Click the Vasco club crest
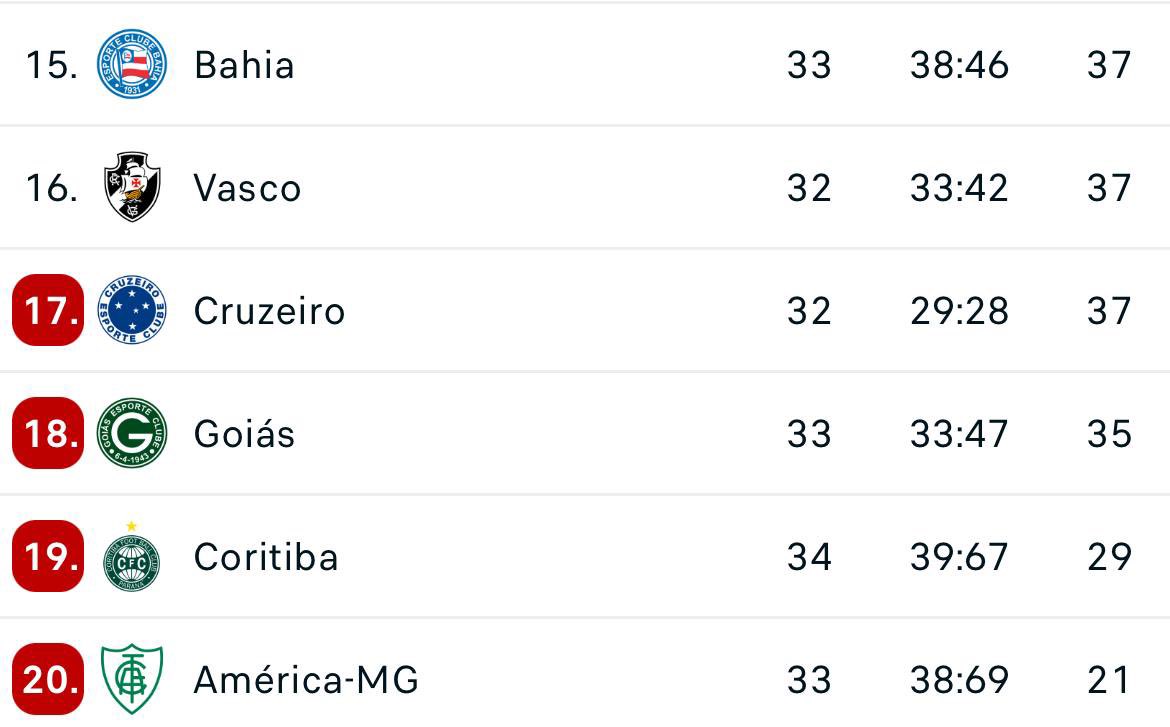The width and height of the screenshot is (1170, 727). pyautogui.click(x=131, y=187)
